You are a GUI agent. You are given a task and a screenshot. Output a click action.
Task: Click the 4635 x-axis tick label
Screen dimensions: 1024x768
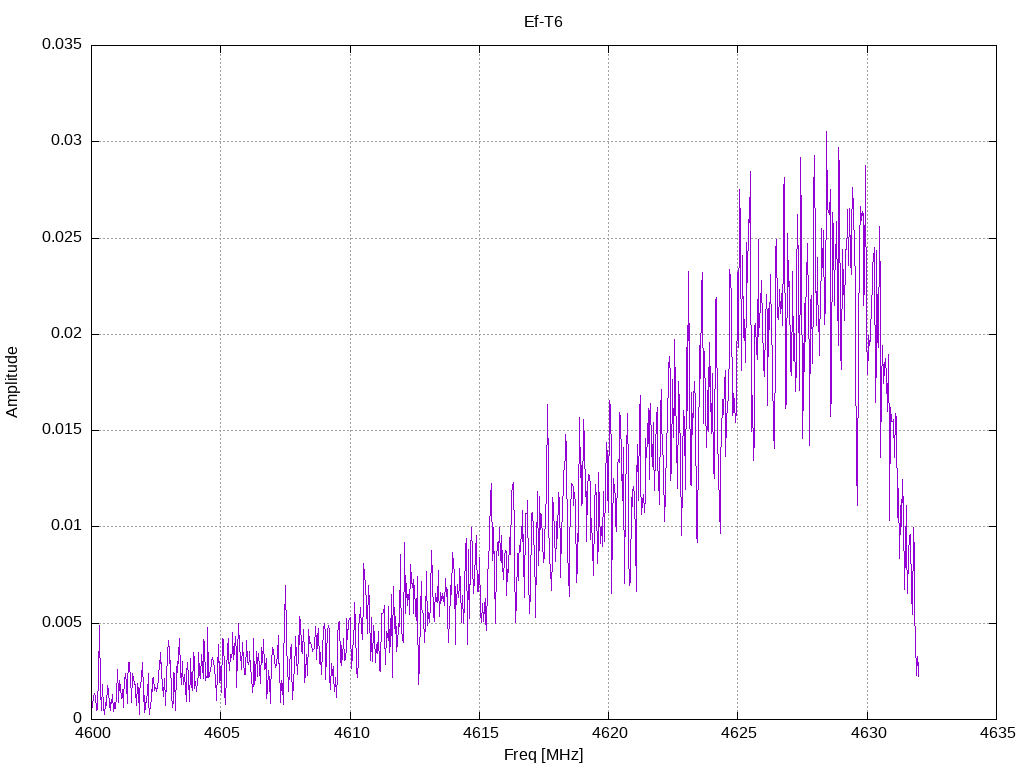coord(997,733)
